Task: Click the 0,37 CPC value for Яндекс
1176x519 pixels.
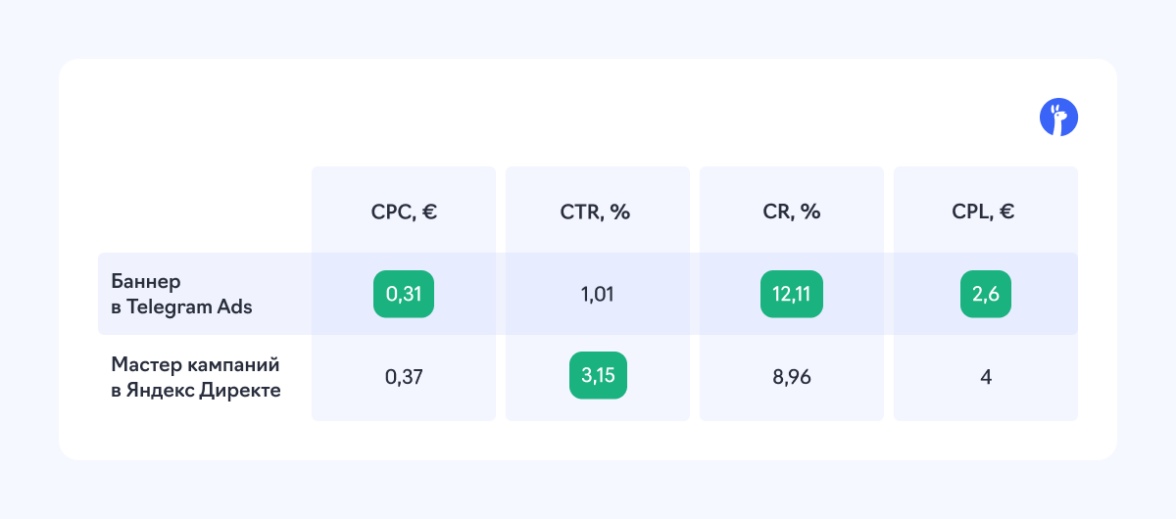Action: click(404, 377)
